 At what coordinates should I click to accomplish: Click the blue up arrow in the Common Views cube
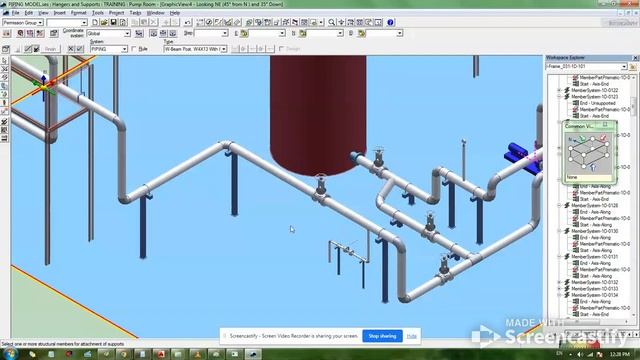click(x=593, y=167)
